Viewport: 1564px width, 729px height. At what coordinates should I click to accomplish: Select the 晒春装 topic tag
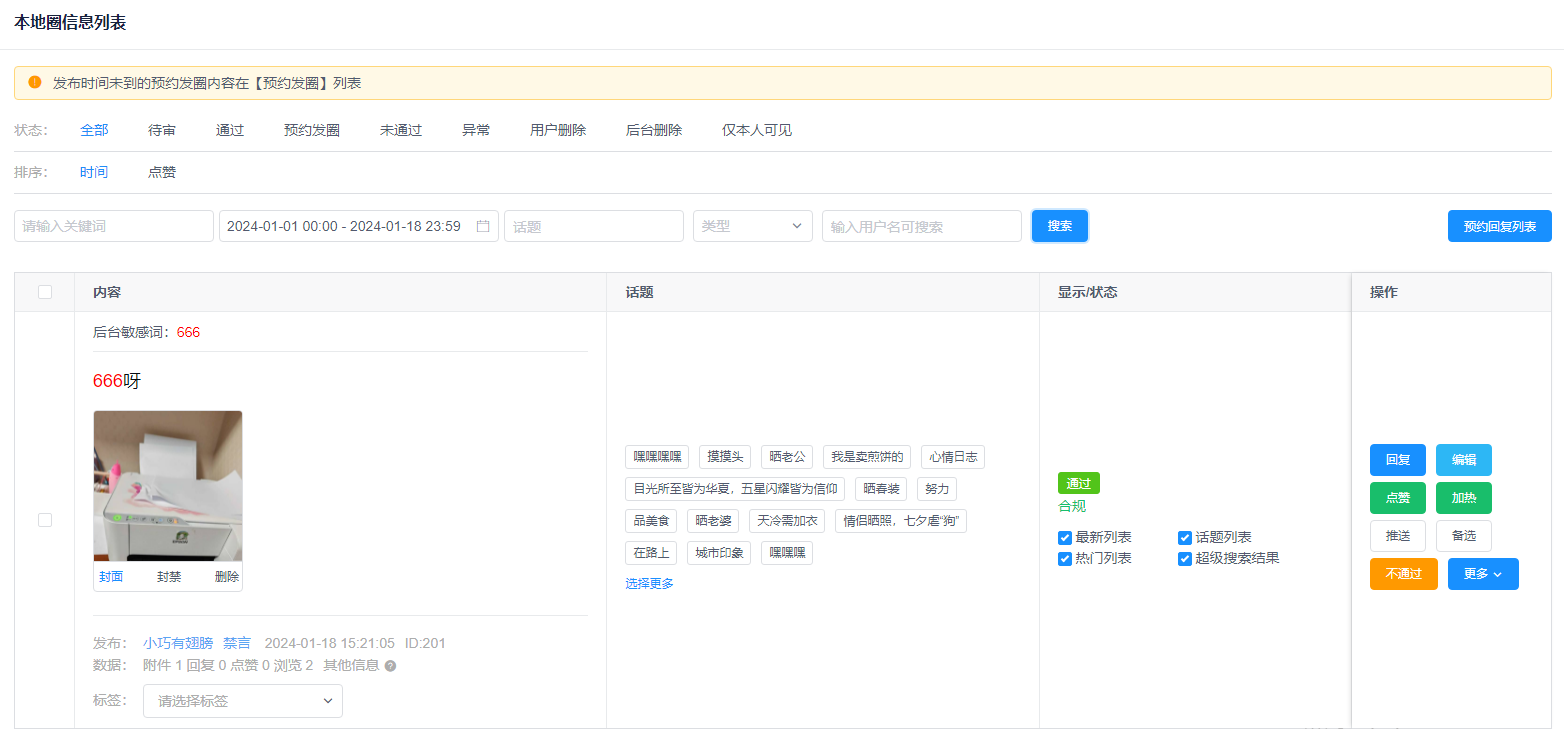pos(881,489)
